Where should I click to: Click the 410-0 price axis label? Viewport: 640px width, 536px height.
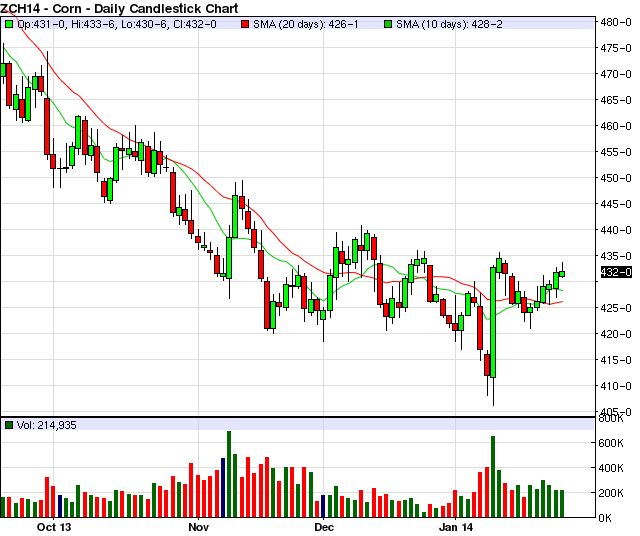click(616, 386)
